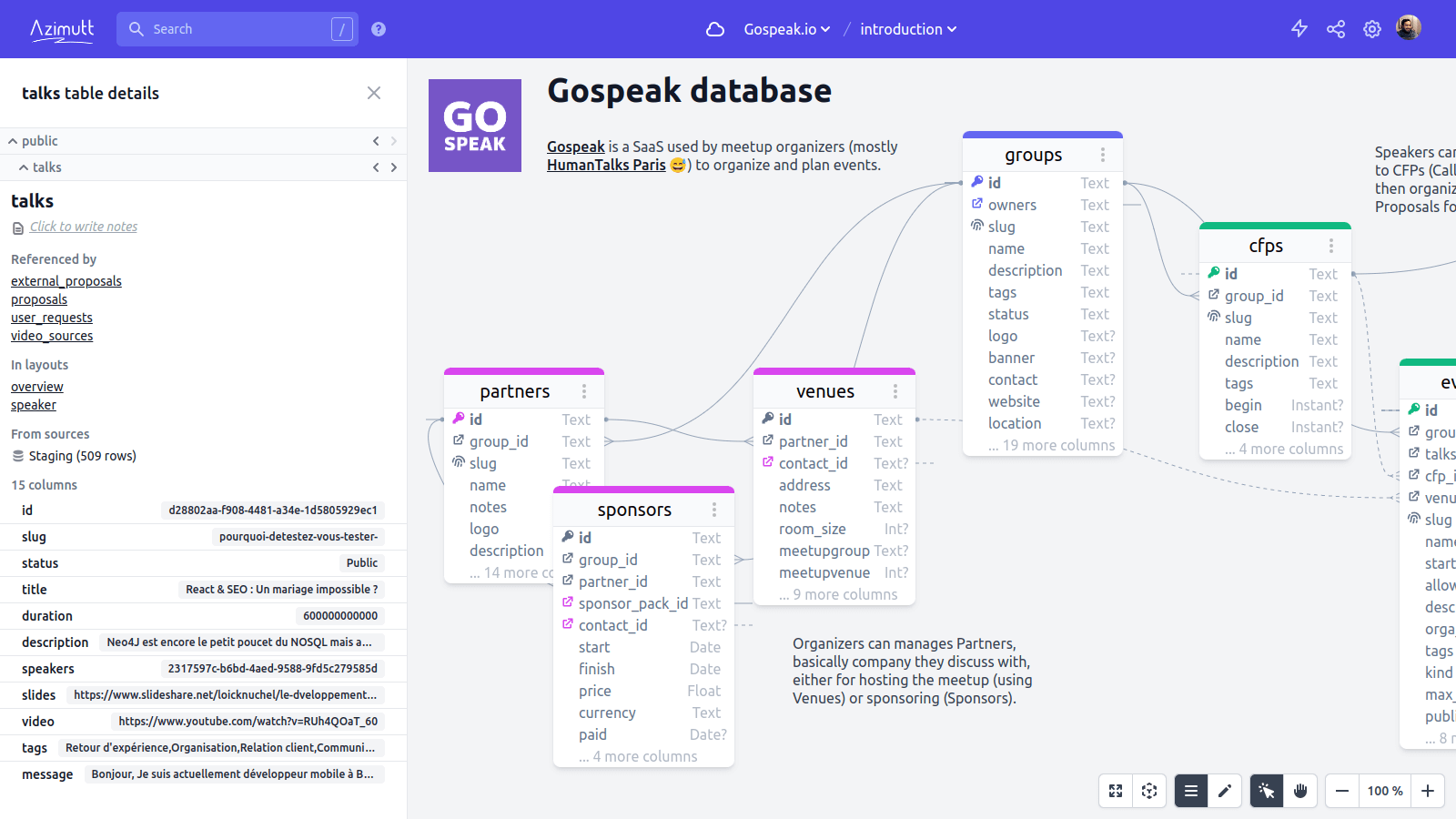Click the fit-diagram-to-screen icon
Screen dimensions: 1456x819
1115,791
